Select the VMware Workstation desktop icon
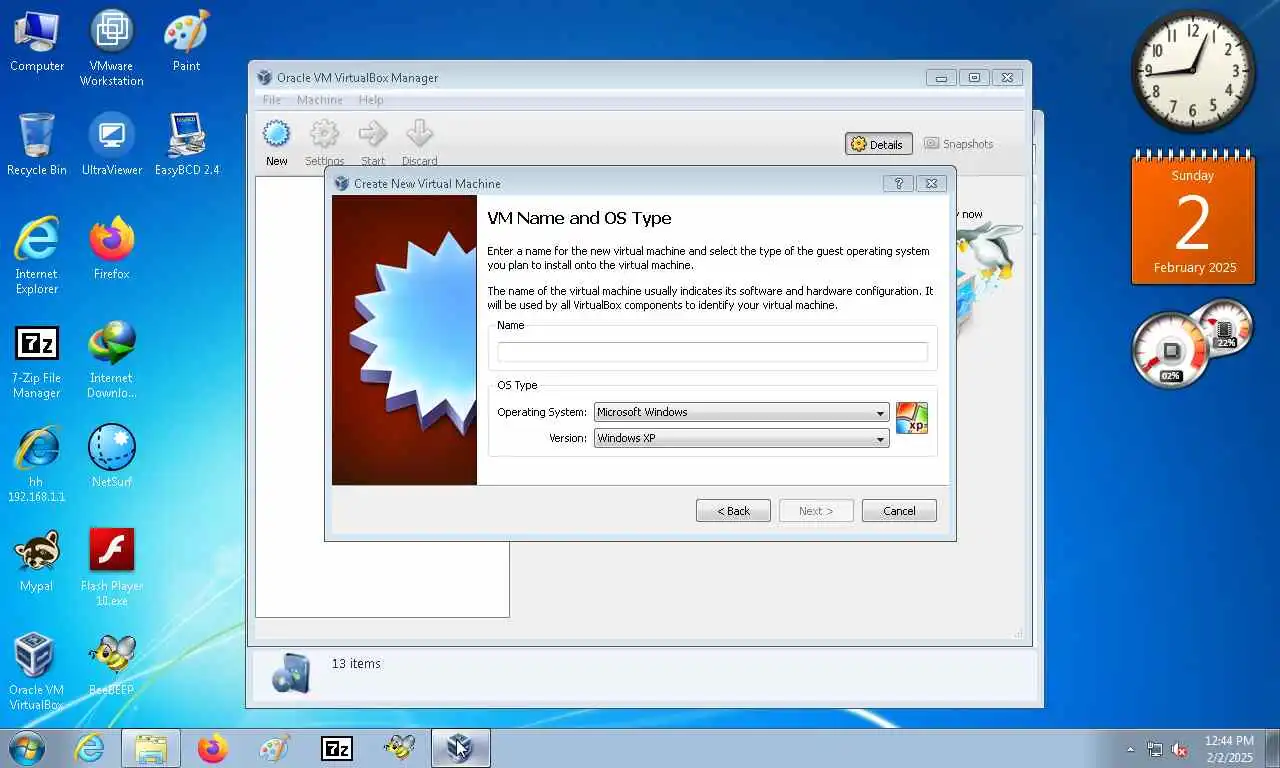The width and height of the screenshot is (1280, 768). coord(112,48)
